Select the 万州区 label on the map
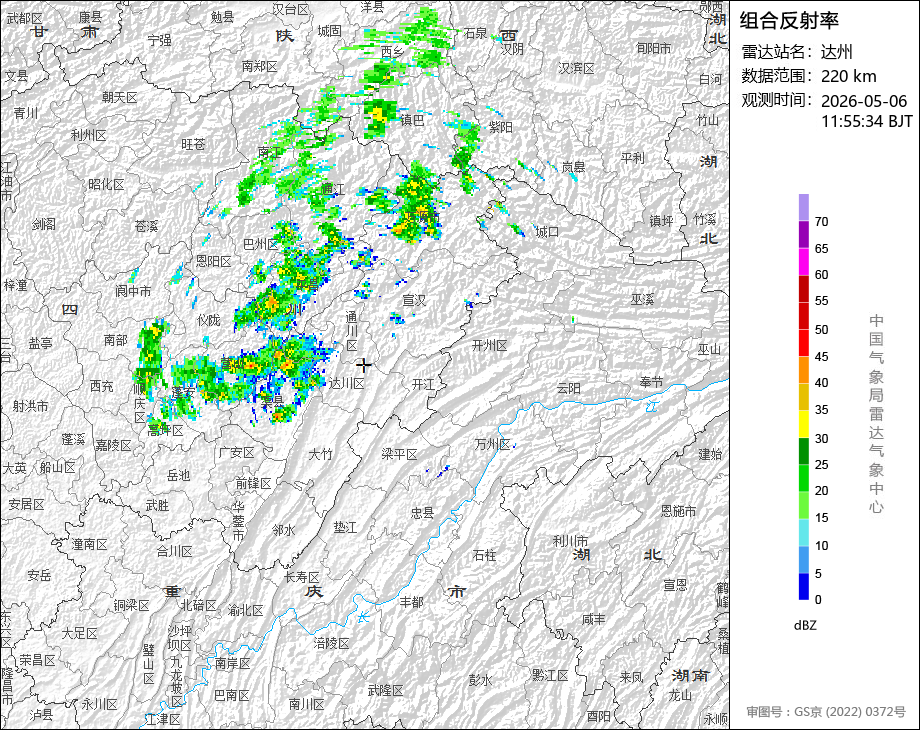 click(x=492, y=444)
